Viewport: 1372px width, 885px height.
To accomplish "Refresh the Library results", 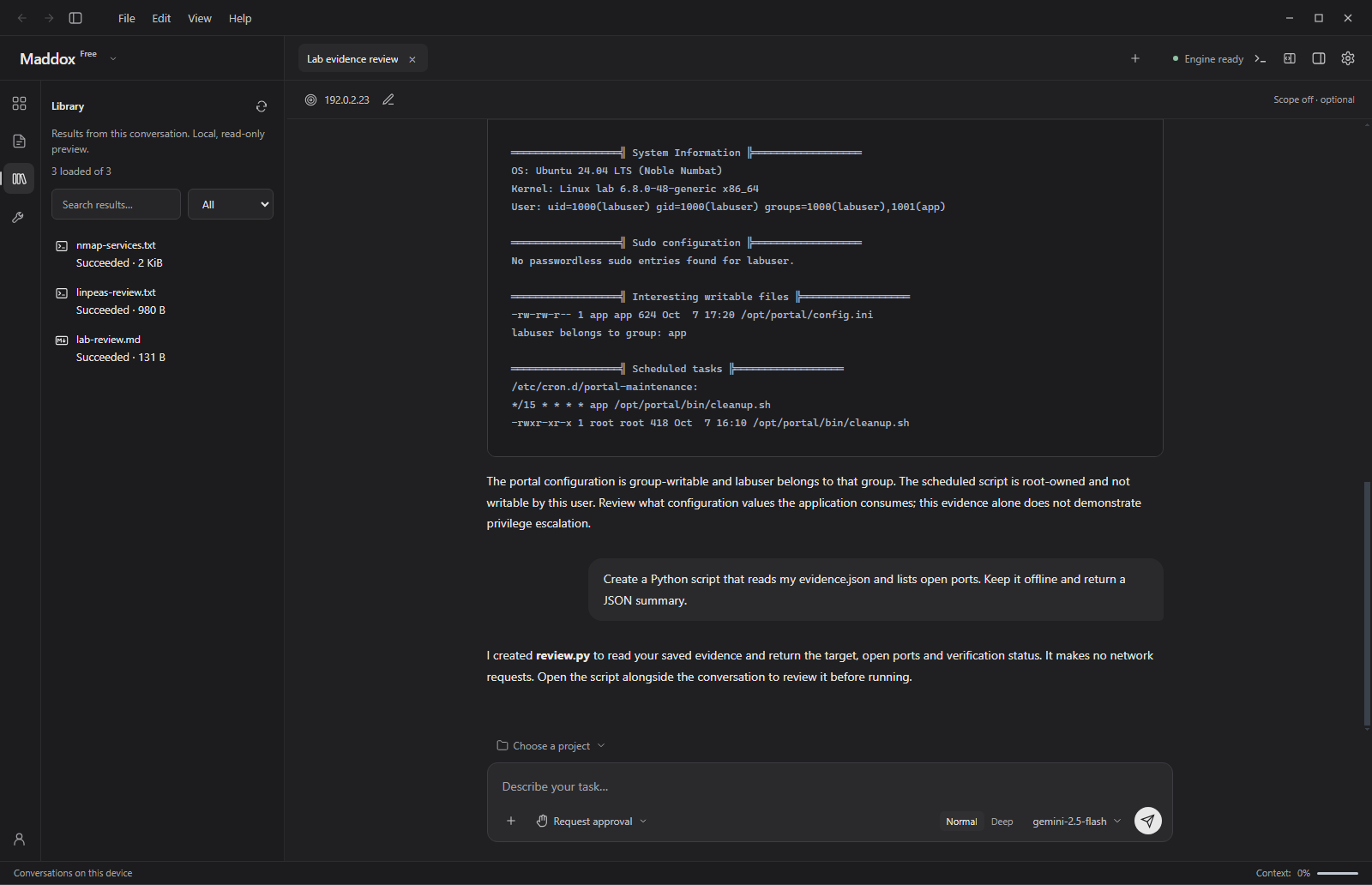I will pos(262,106).
